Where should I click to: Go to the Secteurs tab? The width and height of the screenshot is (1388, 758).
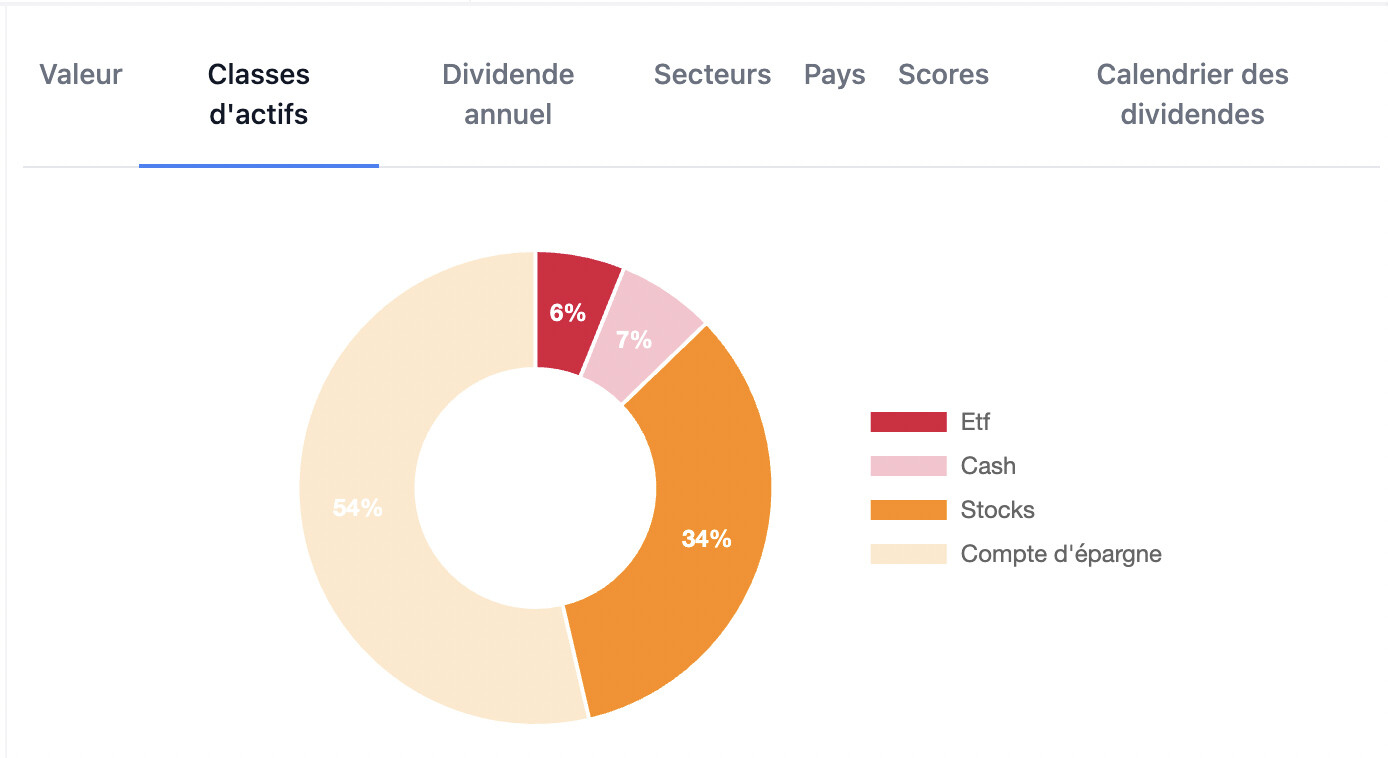tap(712, 75)
